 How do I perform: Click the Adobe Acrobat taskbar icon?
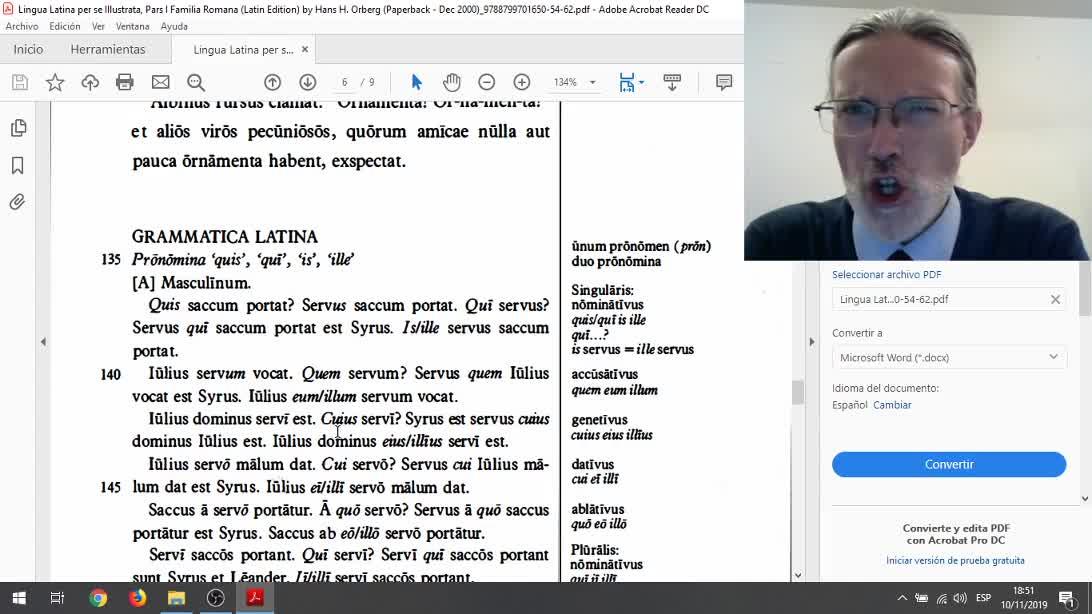pyautogui.click(x=254, y=598)
